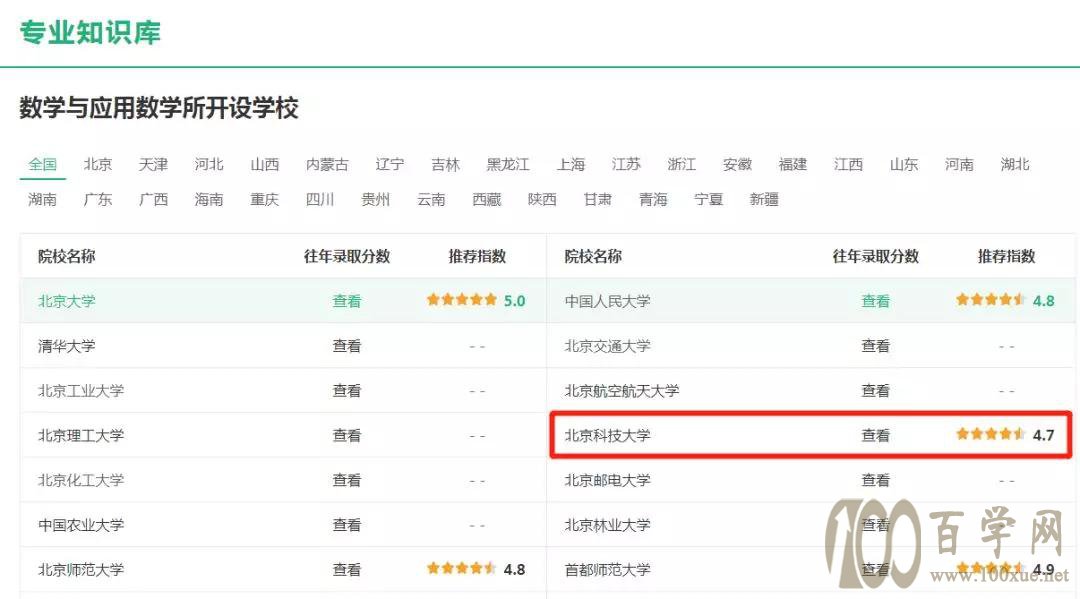Select the 全国 region tab

pos(43,165)
